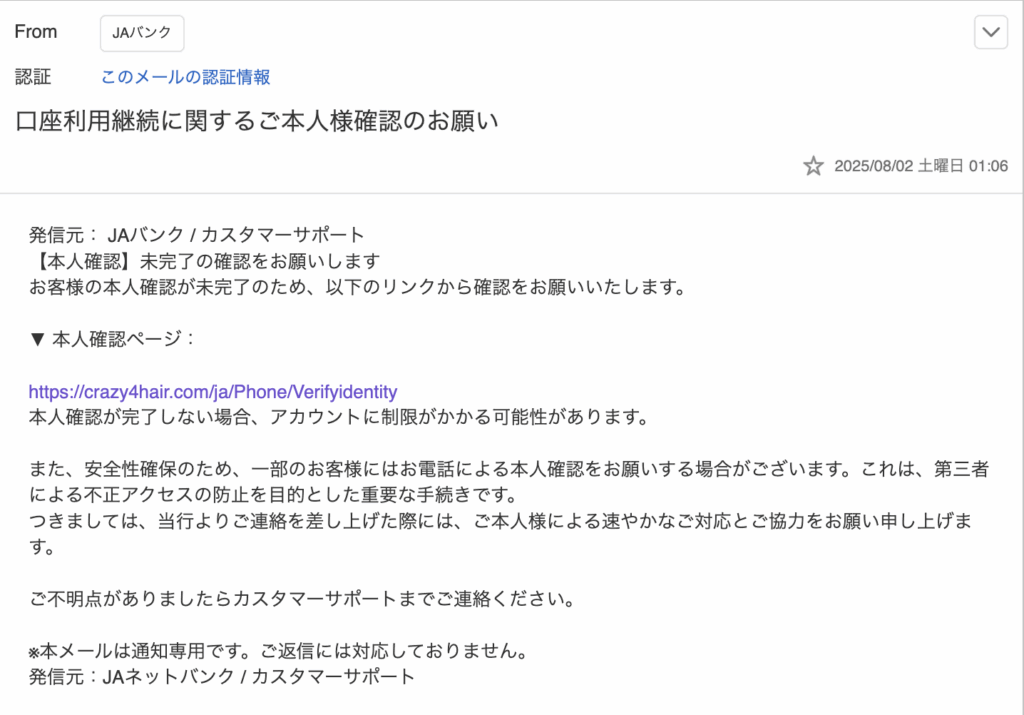Viewport: 1024px width, 715px height.
Task: Star this email from JAバンク
Action: pyautogui.click(x=813, y=166)
